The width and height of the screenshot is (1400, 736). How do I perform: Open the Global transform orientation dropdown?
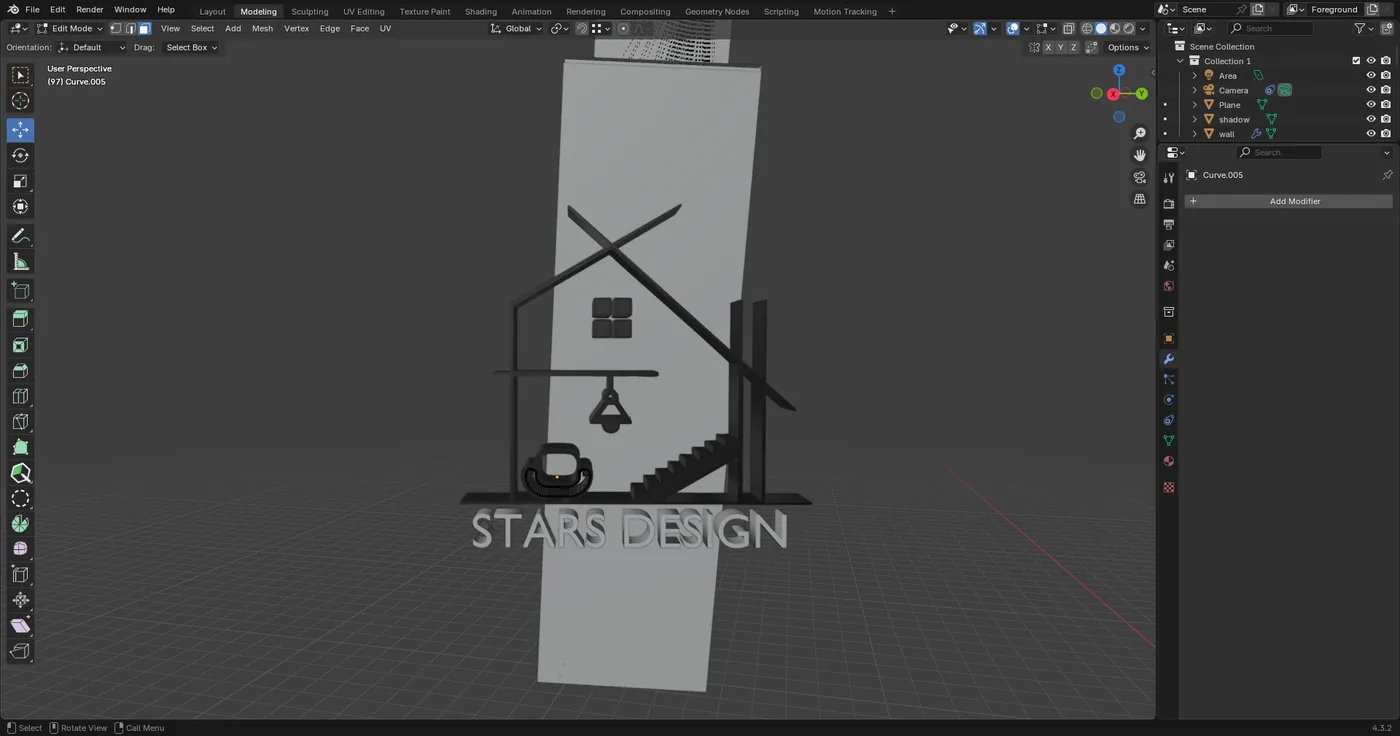pyautogui.click(x=516, y=28)
